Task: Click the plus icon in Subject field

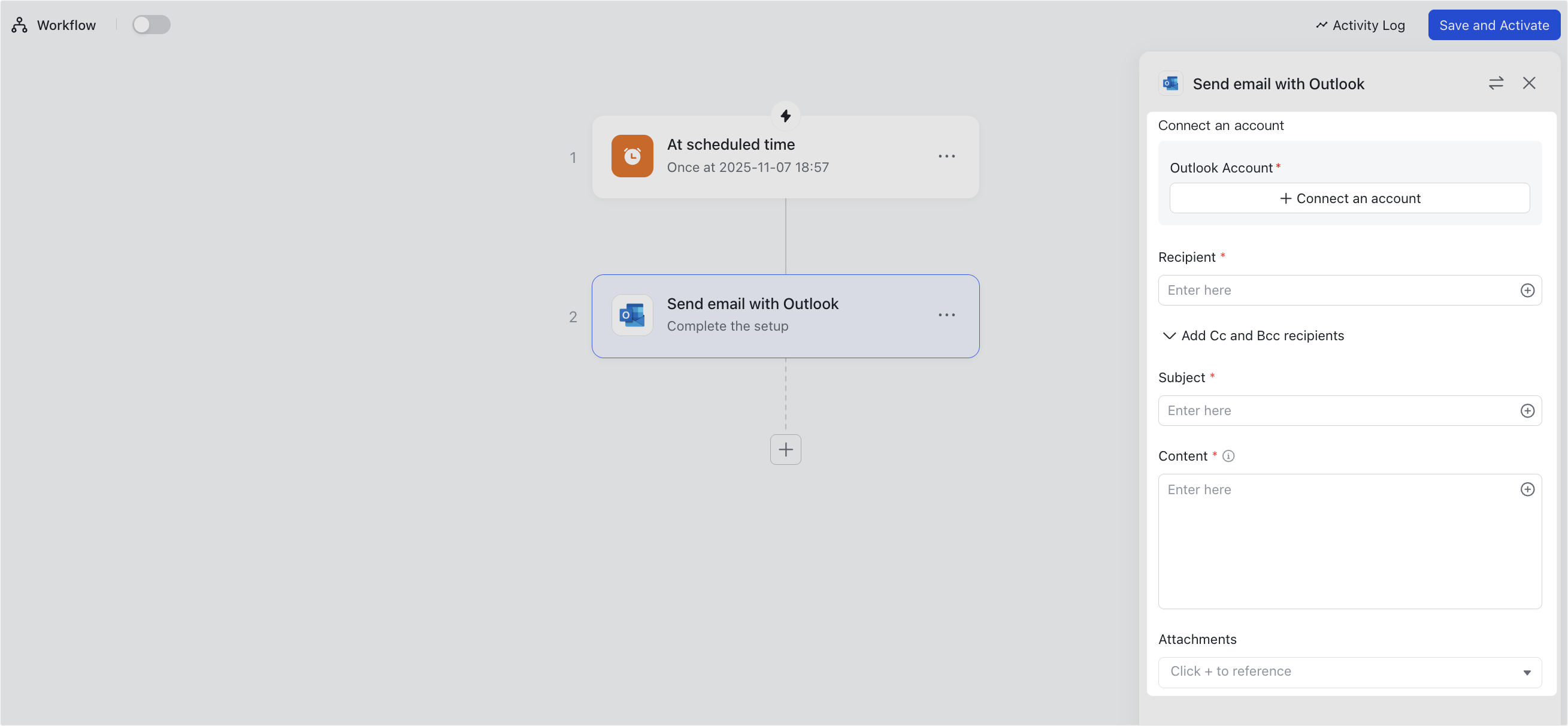Action: pos(1527,411)
